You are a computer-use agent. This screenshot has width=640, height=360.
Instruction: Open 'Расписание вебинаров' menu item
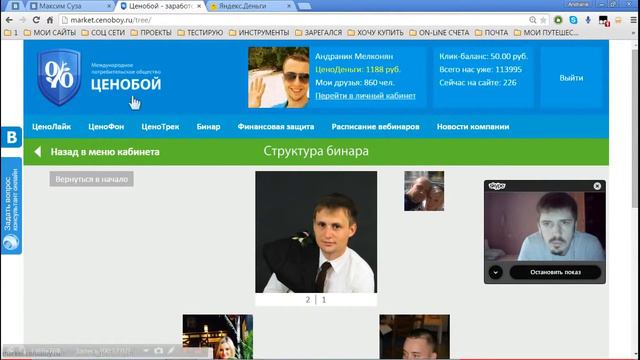pyautogui.click(x=376, y=127)
